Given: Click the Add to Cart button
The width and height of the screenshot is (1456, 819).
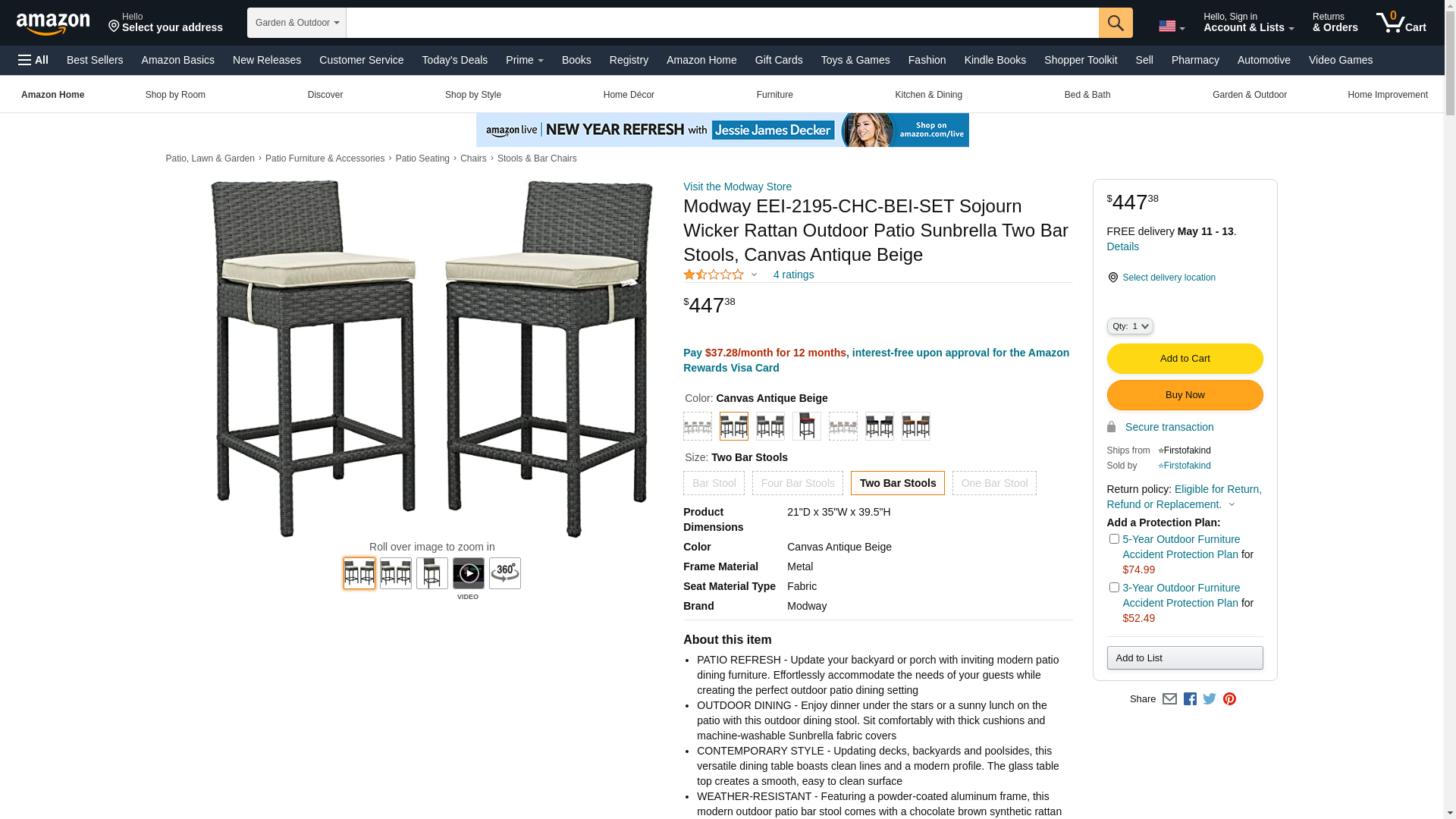Looking at the screenshot, I should (x=1185, y=359).
